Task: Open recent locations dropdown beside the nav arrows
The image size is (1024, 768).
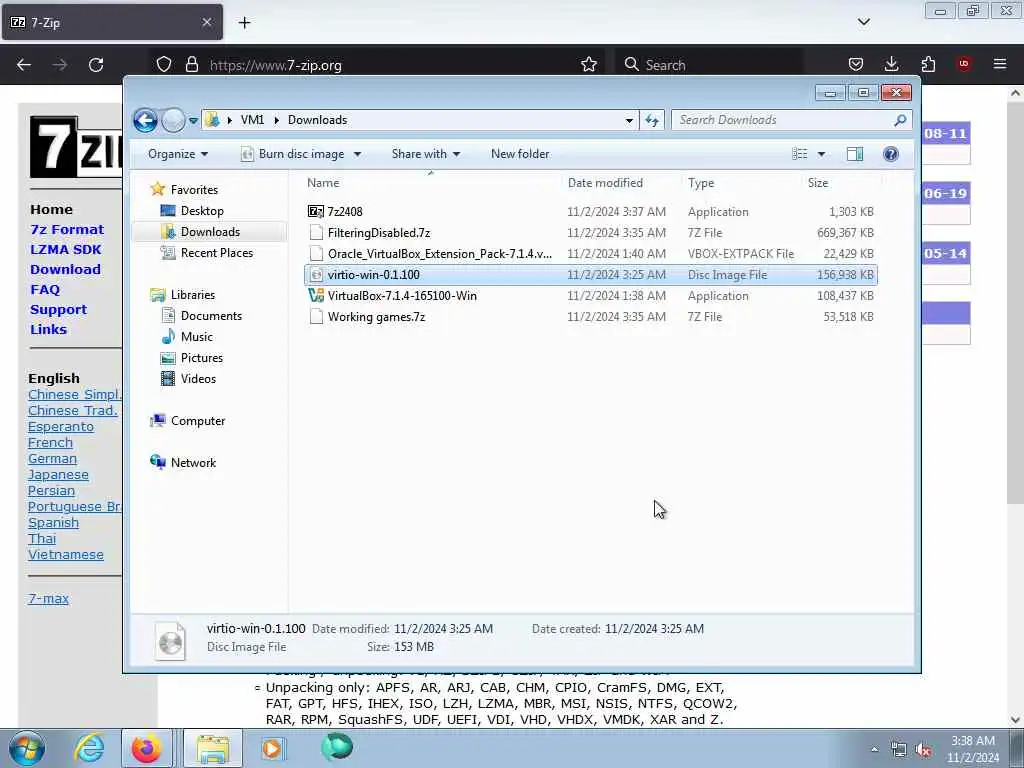Action: coord(193,120)
